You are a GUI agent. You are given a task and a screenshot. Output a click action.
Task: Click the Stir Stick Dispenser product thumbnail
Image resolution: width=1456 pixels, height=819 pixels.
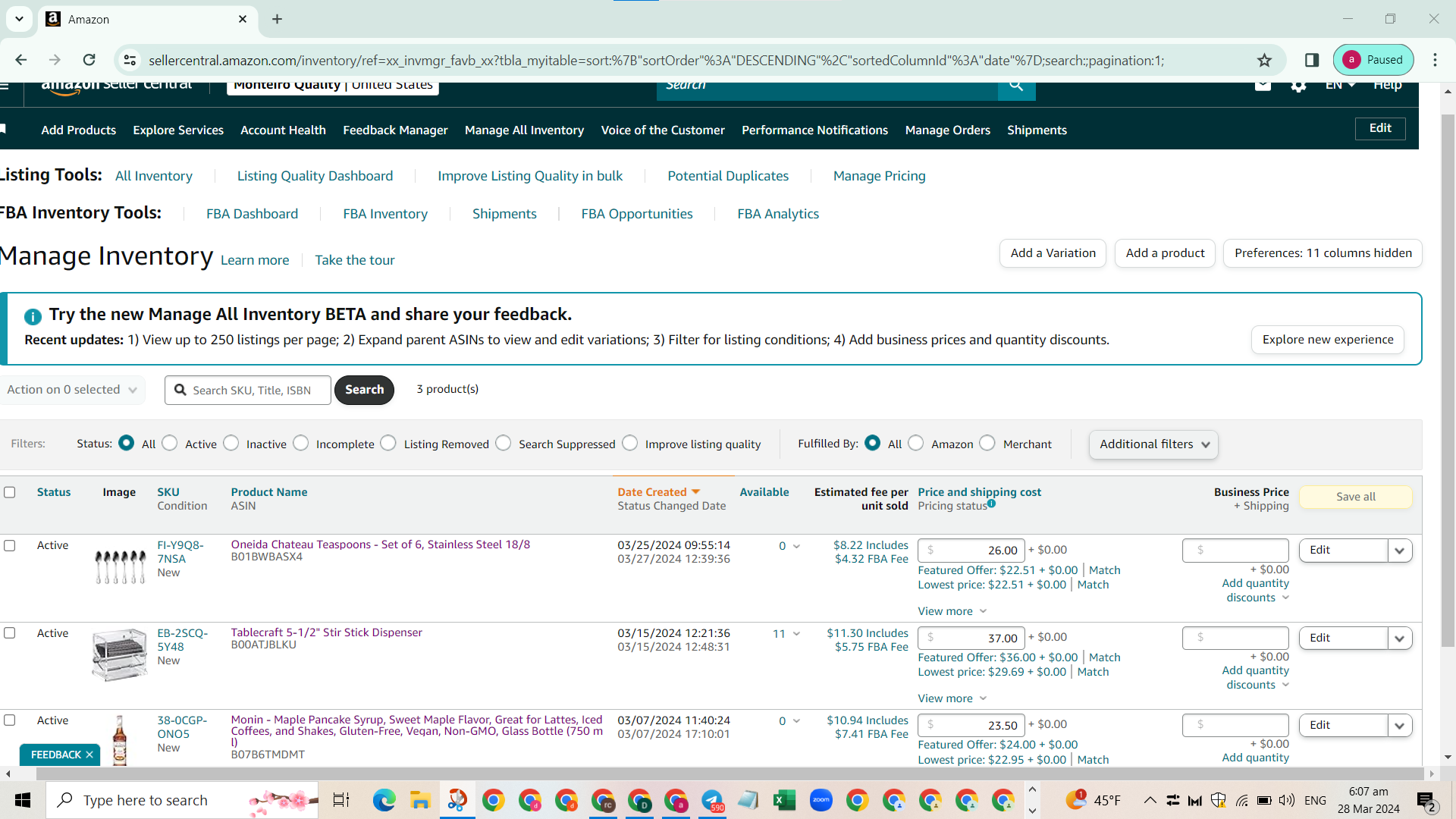click(x=120, y=654)
